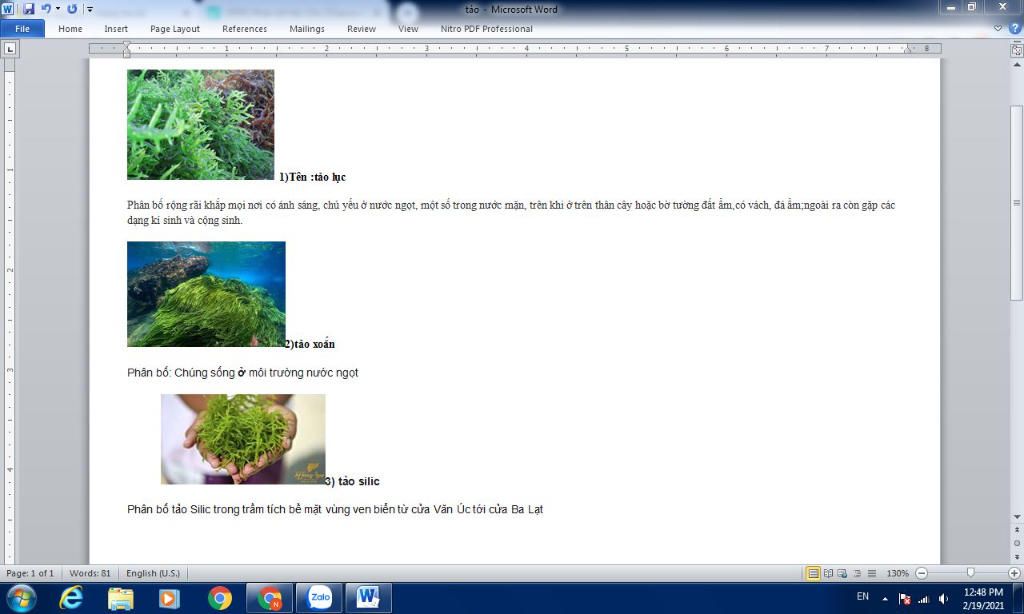Click the right indent marker on the ruler
The image size is (1024, 614).
pos(908,50)
